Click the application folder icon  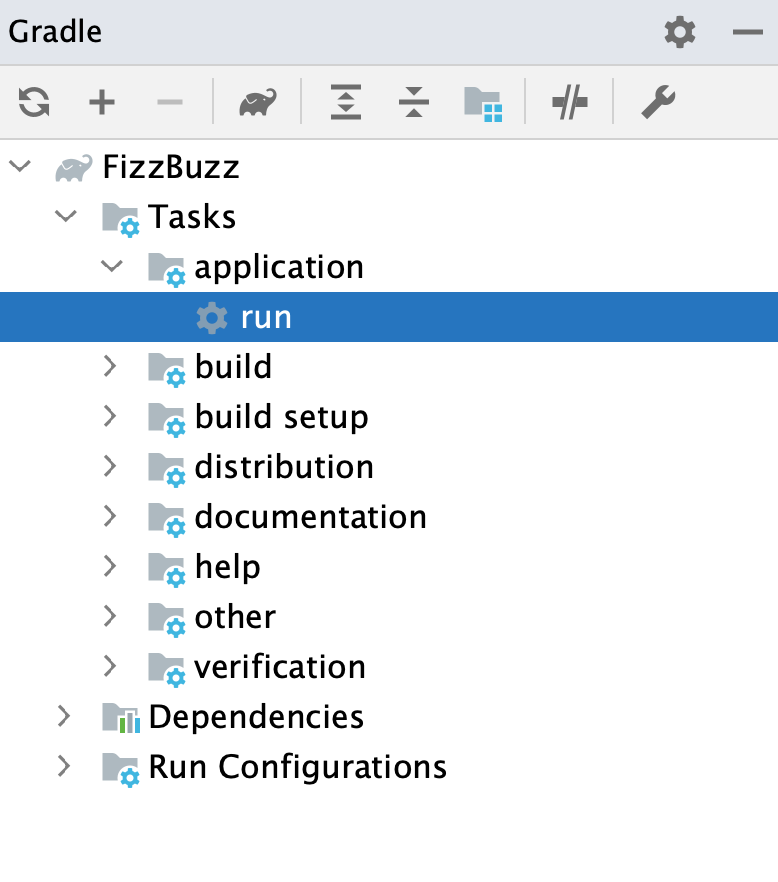(x=167, y=269)
